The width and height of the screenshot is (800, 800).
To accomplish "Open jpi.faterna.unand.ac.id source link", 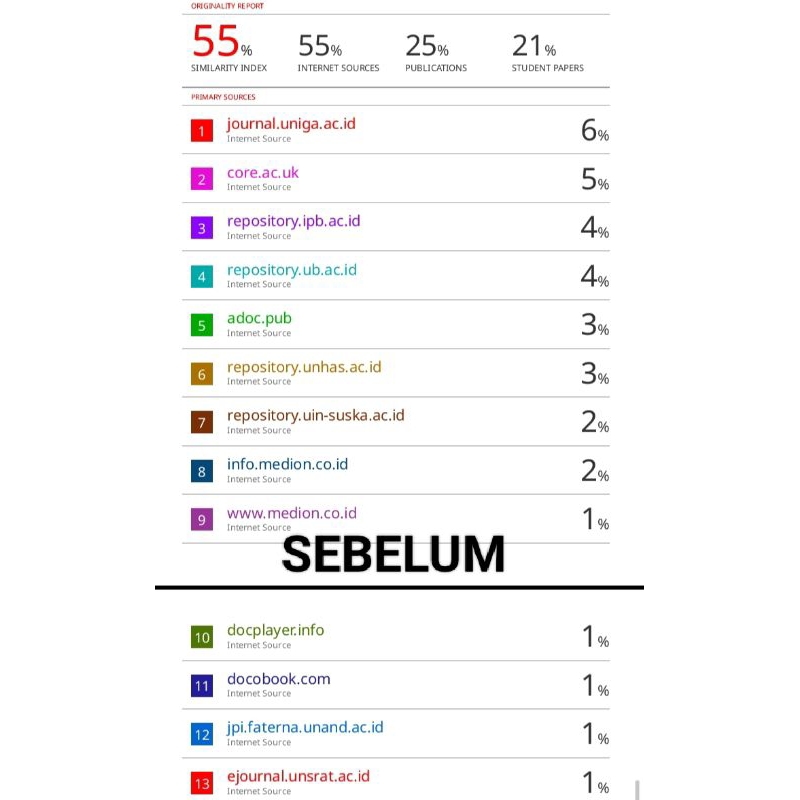I will [305, 727].
